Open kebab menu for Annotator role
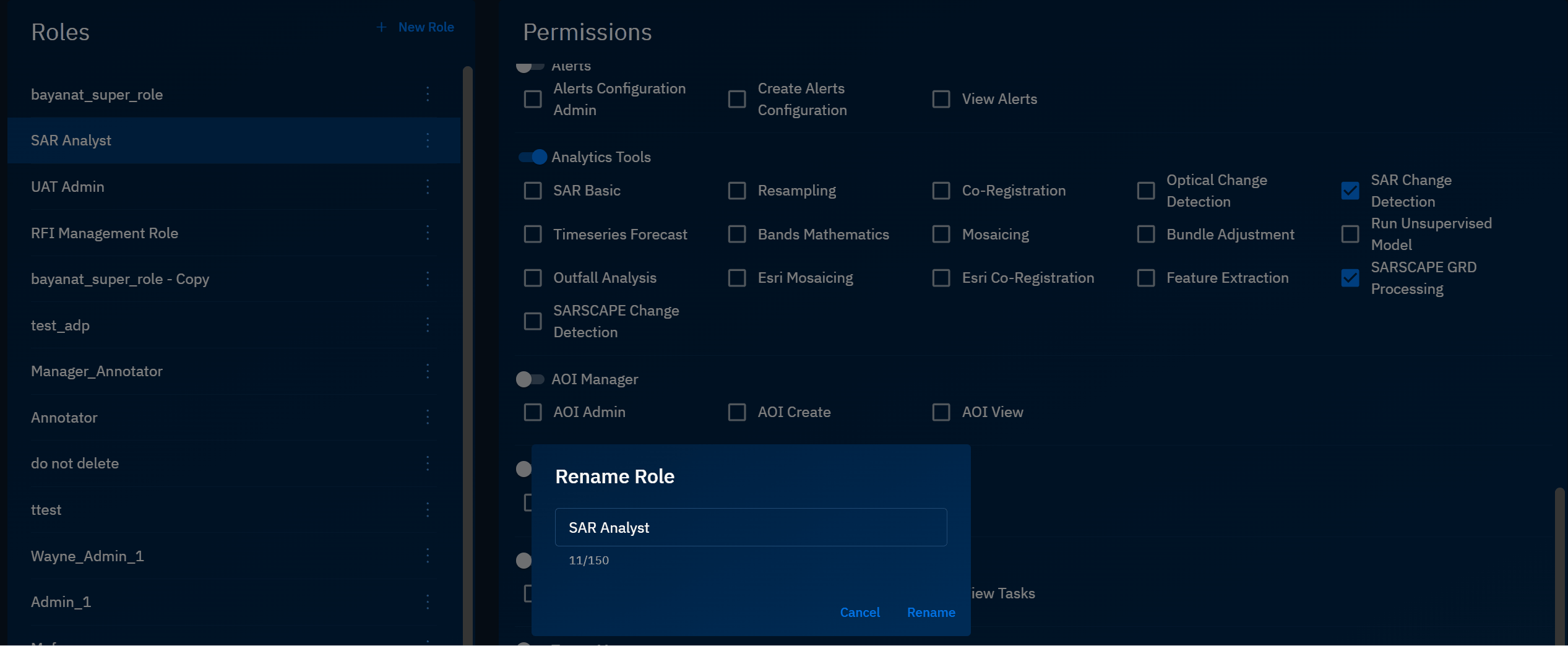Image resolution: width=1568 pixels, height=646 pixels. (x=428, y=417)
